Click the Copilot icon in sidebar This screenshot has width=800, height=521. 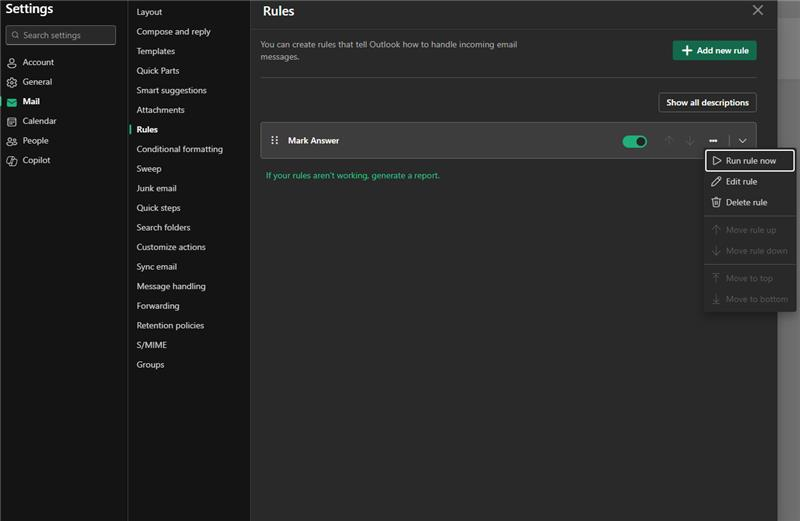pyautogui.click(x=12, y=161)
